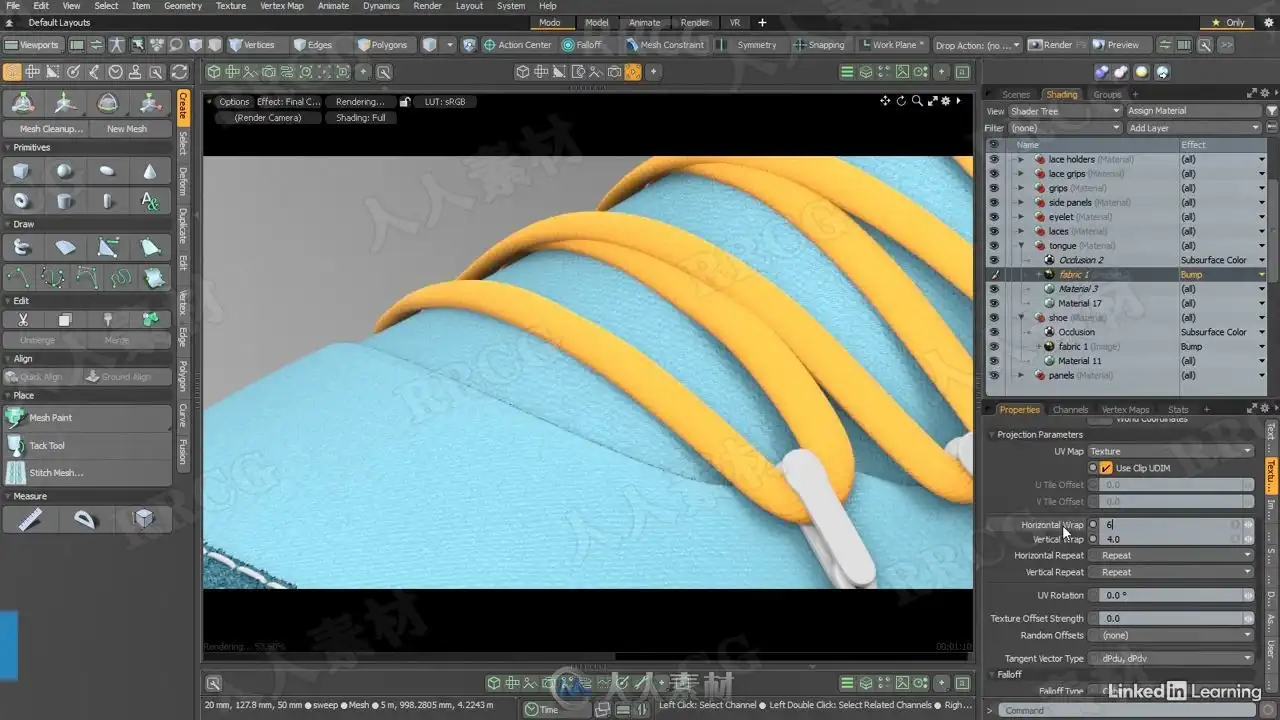
Task: Click the Command input field
Action: click(1130, 711)
